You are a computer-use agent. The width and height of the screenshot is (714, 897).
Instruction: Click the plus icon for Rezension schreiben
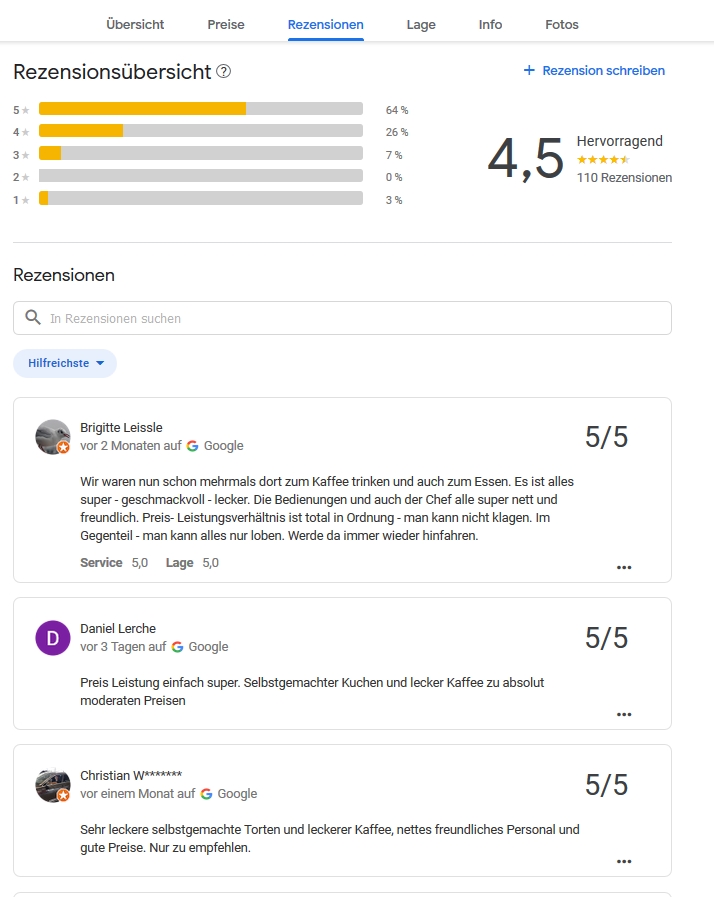529,70
